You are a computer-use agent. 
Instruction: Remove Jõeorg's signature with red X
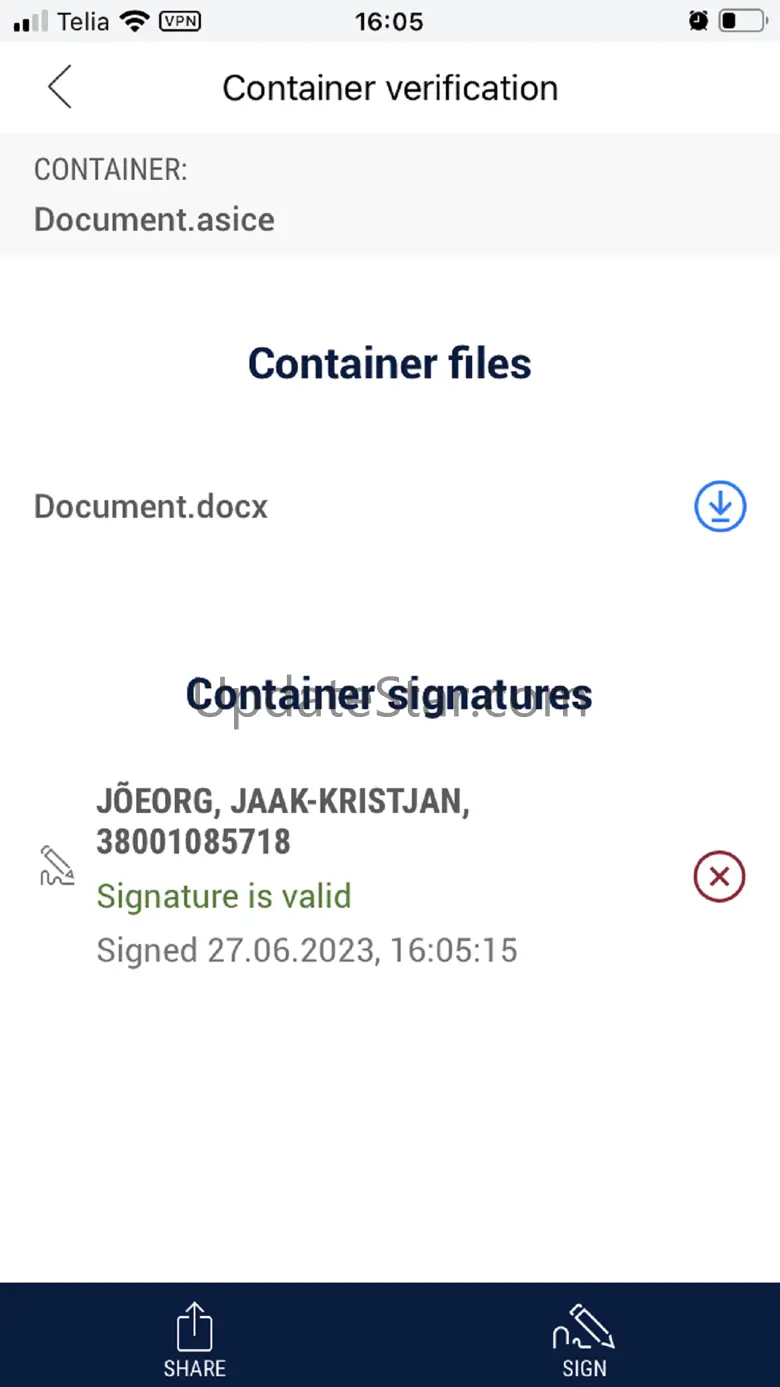[x=719, y=877]
